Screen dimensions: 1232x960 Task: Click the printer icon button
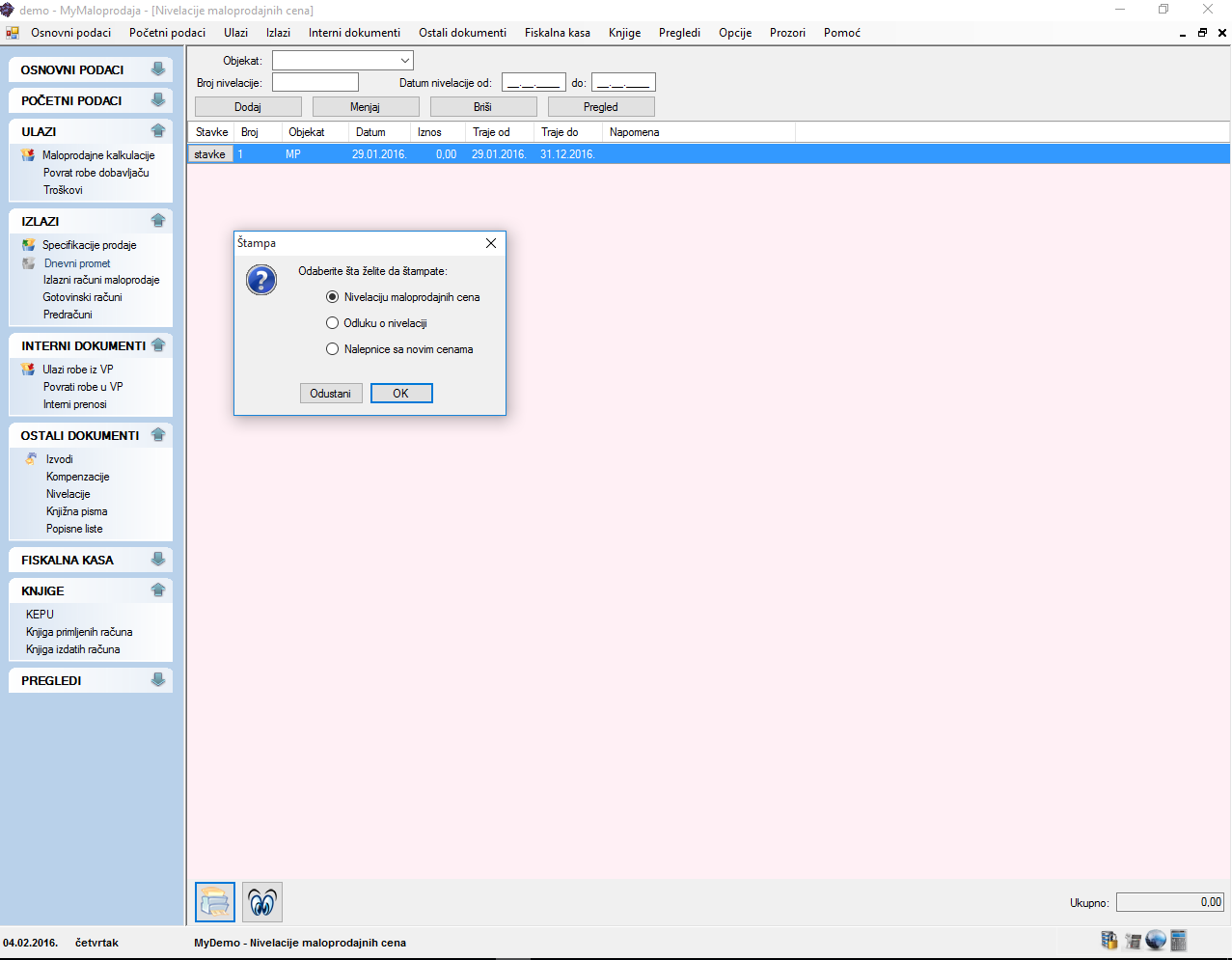[x=215, y=903]
